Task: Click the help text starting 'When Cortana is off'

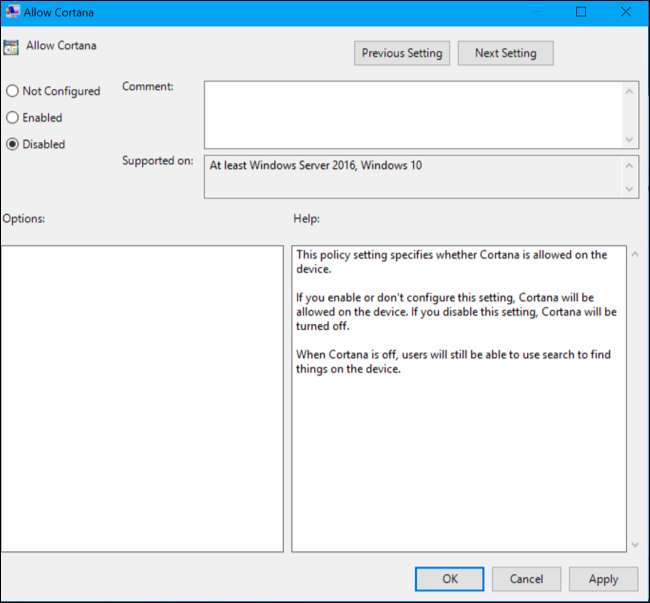Action: coord(454,361)
